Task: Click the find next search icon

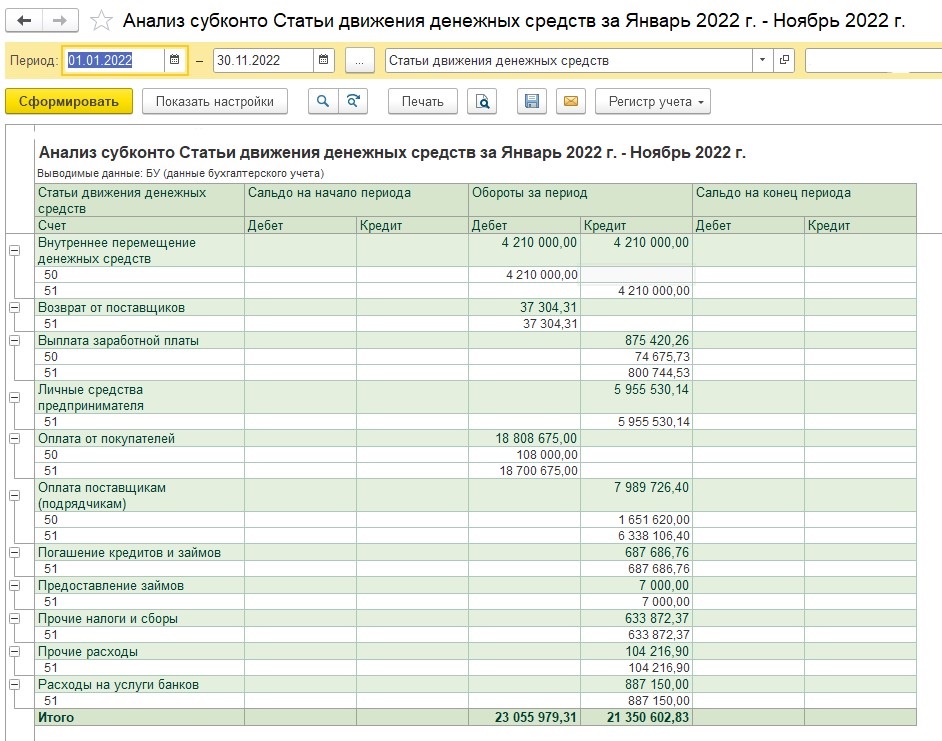Action: [353, 101]
